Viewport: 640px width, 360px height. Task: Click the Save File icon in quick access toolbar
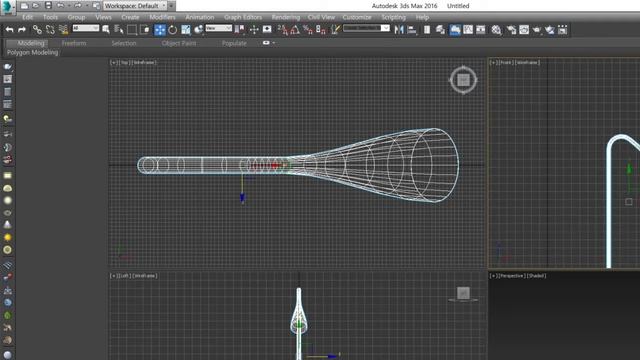tap(48, 6)
